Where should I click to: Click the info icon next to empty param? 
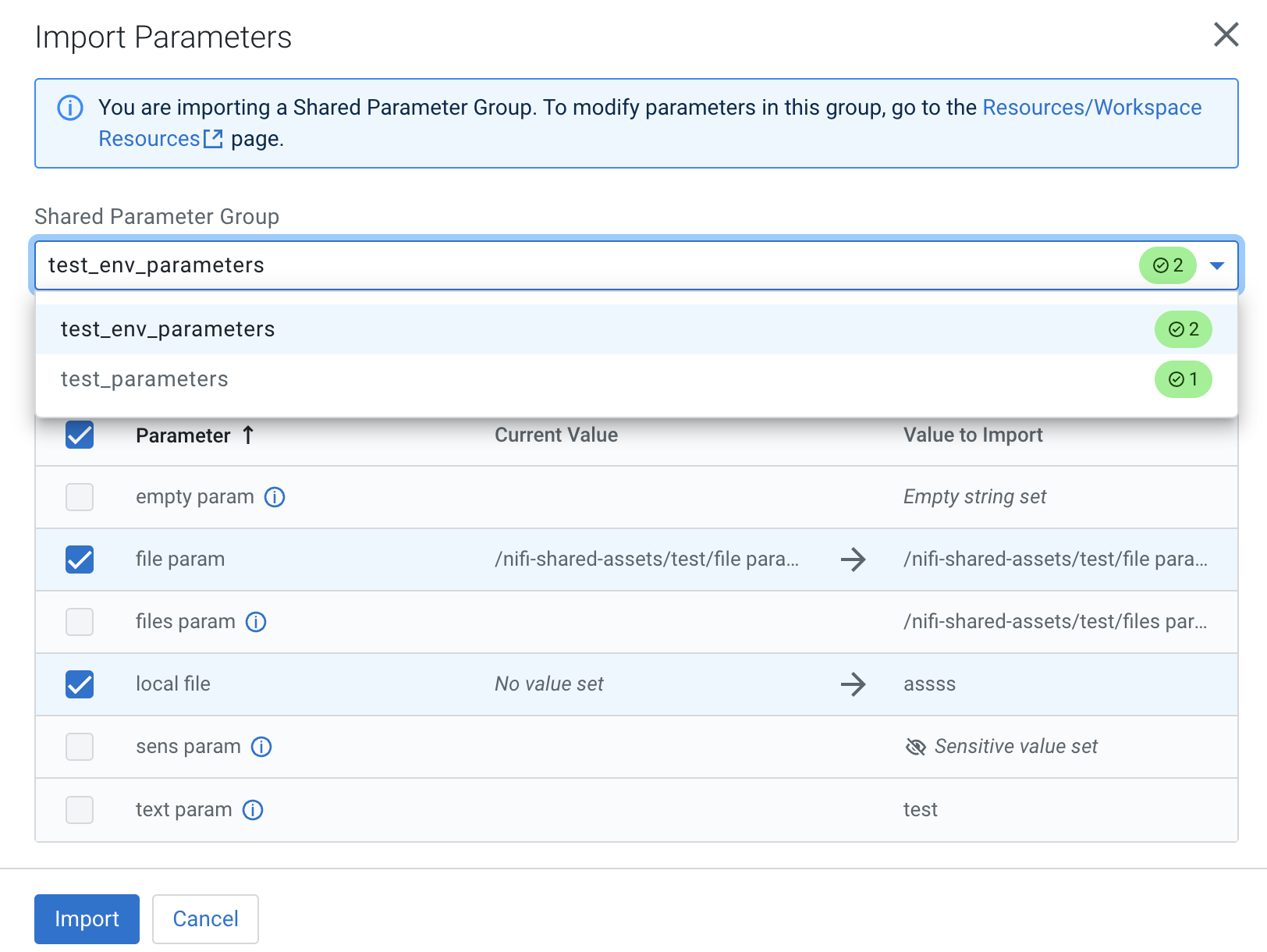point(275,497)
